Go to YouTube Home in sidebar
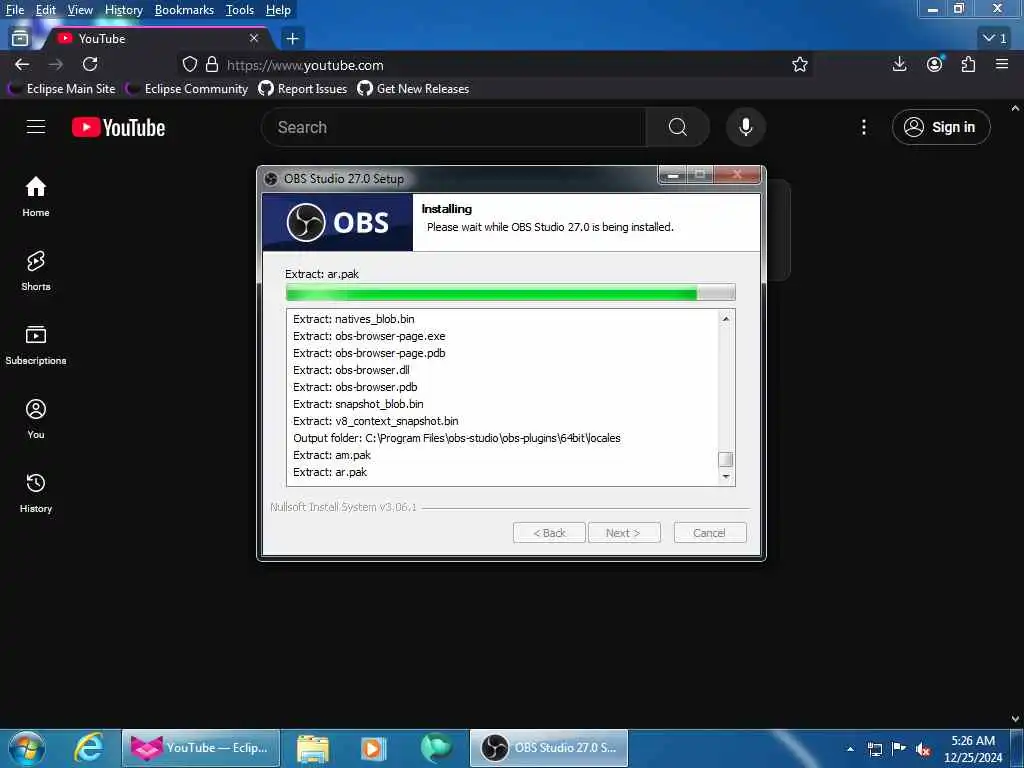The width and height of the screenshot is (1024, 768). [x=36, y=197]
